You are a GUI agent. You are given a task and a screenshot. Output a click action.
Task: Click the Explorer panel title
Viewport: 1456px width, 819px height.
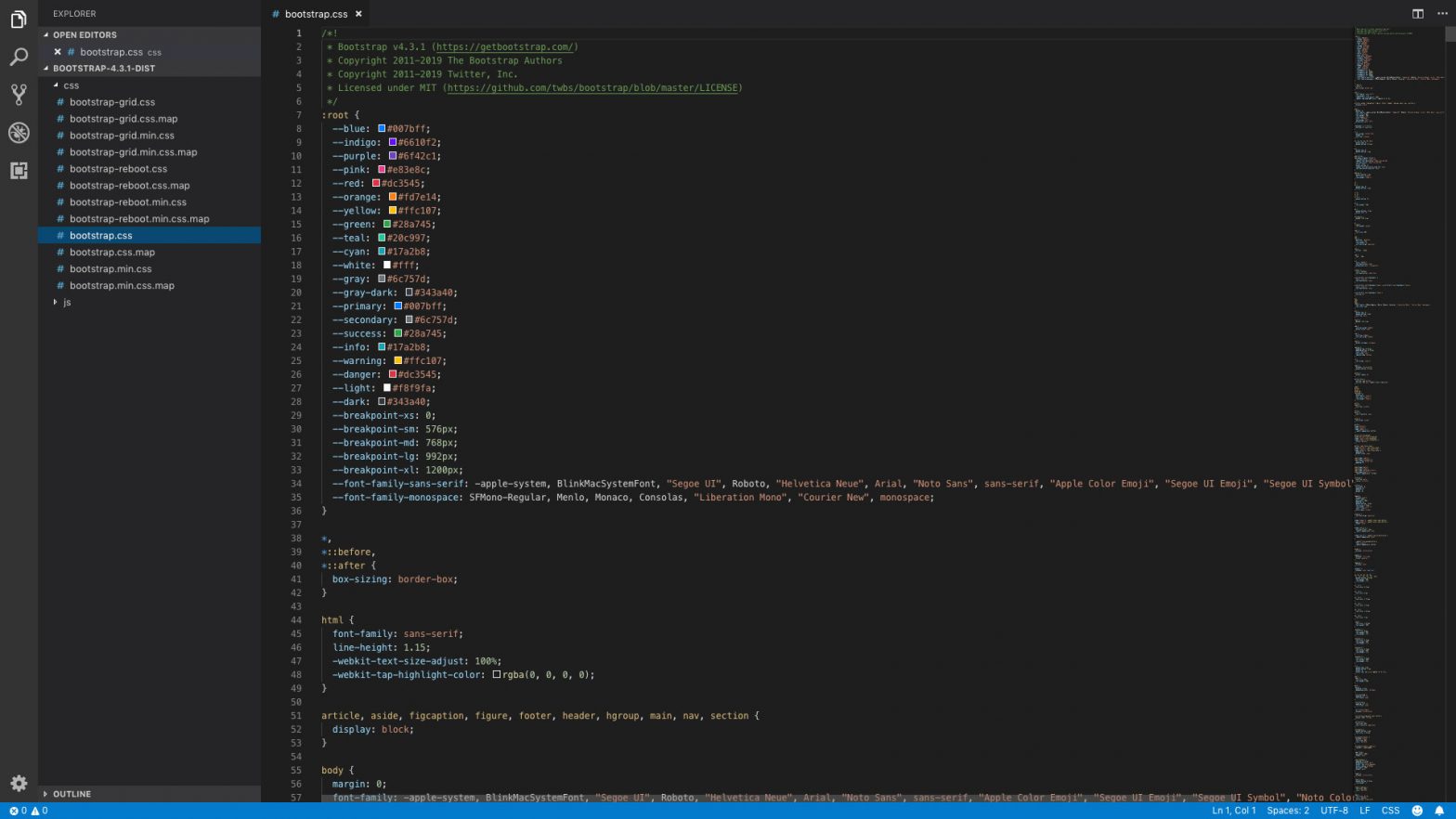[74, 14]
